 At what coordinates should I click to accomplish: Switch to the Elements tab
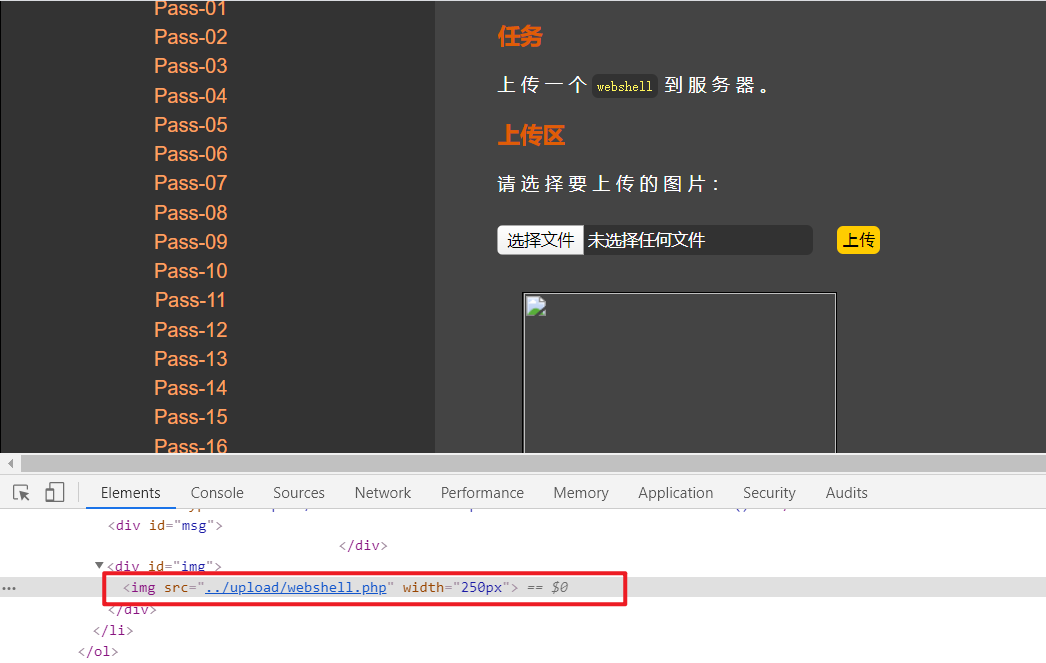(x=131, y=493)
